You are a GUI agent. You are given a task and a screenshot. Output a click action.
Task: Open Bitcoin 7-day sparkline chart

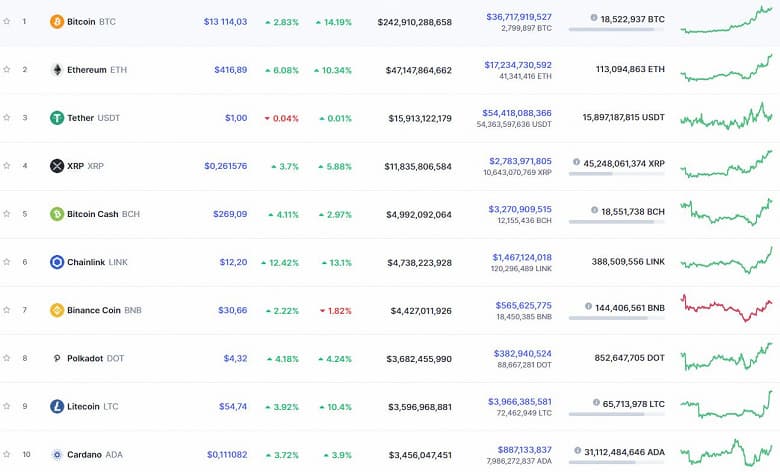click(x=726, y=20)
